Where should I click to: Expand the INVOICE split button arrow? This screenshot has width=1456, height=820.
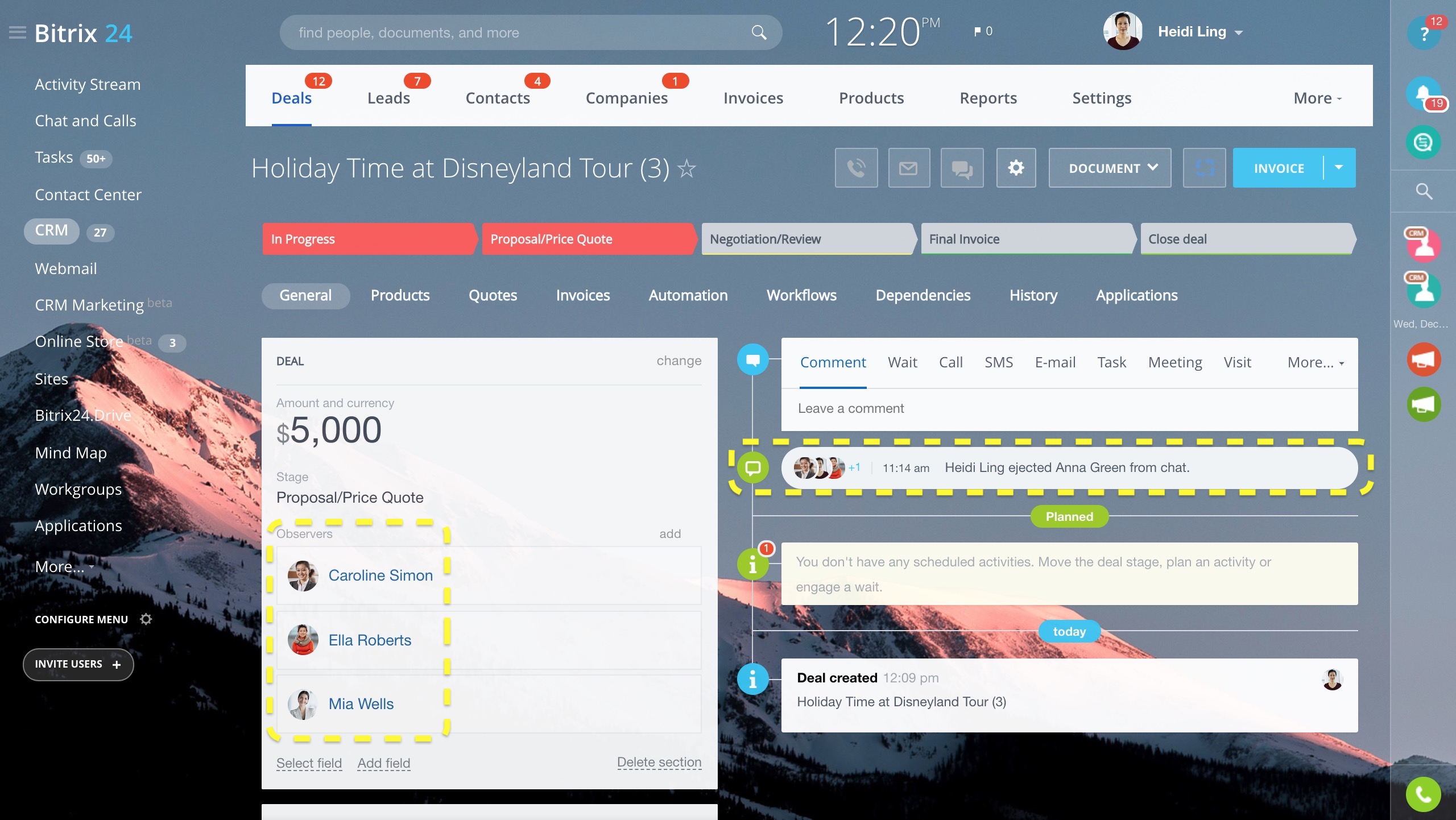click(1340, 167)
